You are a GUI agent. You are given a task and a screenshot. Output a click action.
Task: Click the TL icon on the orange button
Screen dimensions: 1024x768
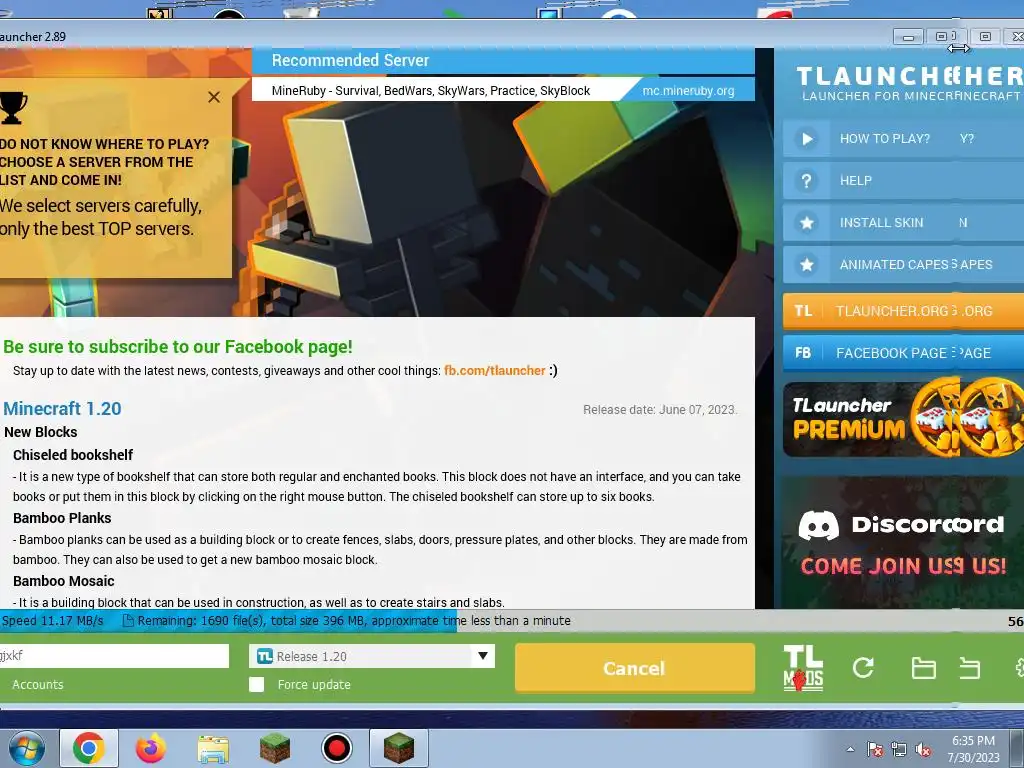pyautogui.click(x=803, y=311)
